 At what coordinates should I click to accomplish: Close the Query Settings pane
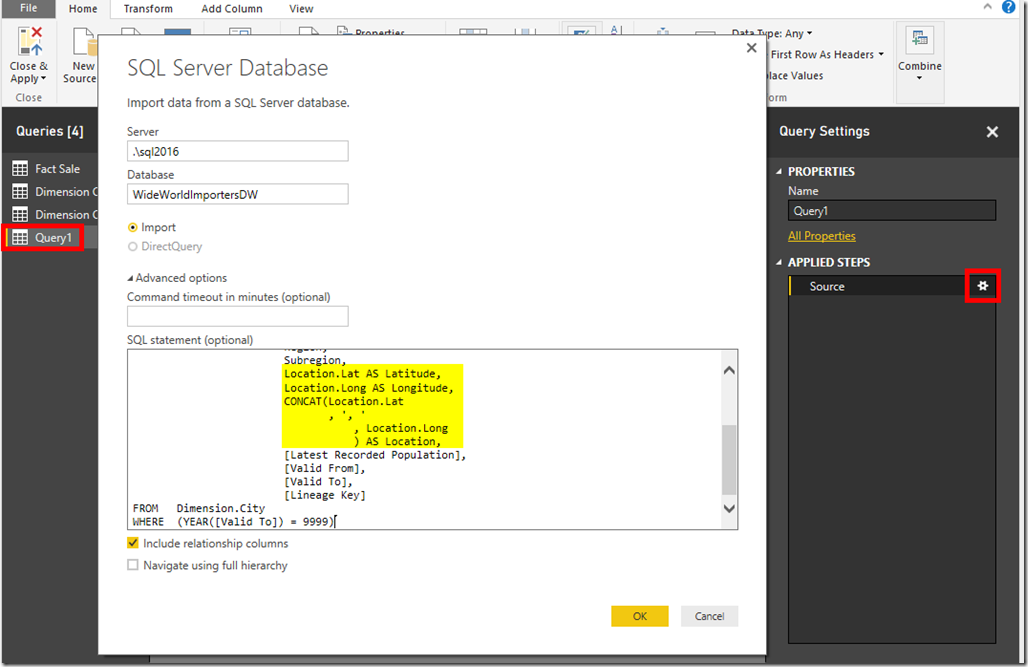click(992, 132)
